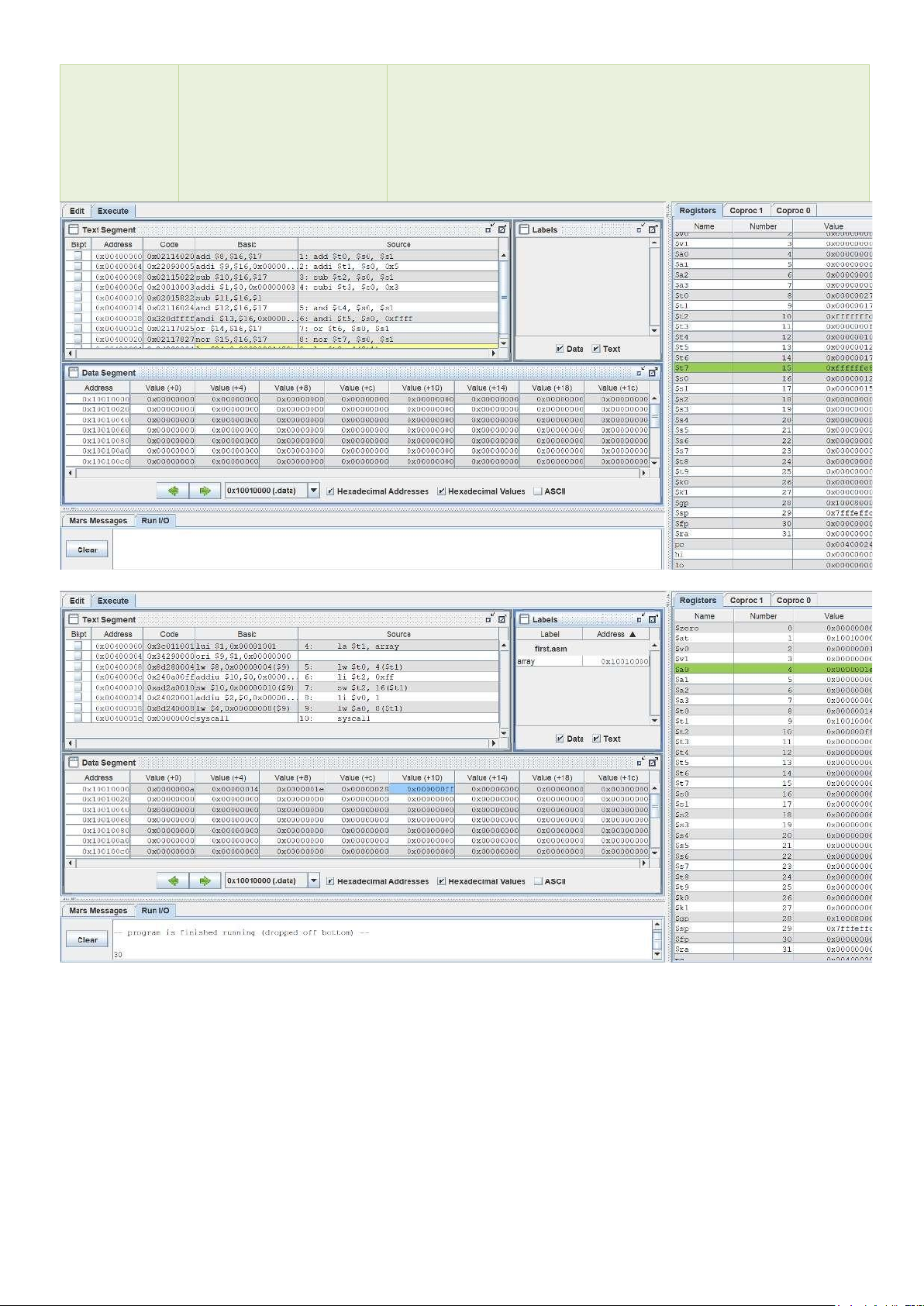Toggle breakpoint on the 'lw $t0, 4($t1)' row
The image size is (924, 1306).
pos(78,667)
